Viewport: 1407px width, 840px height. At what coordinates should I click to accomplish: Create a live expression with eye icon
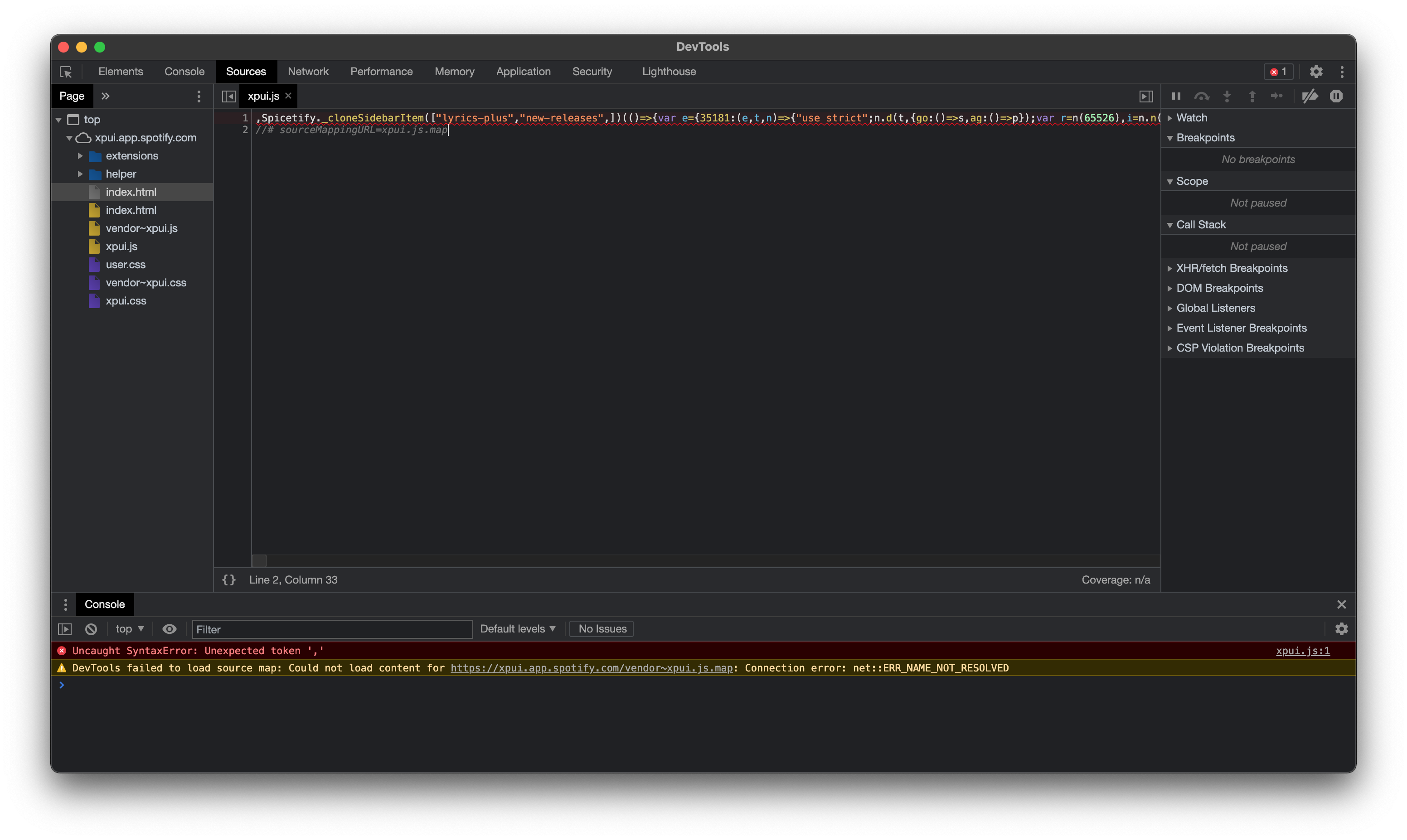(x=169, y=629)
